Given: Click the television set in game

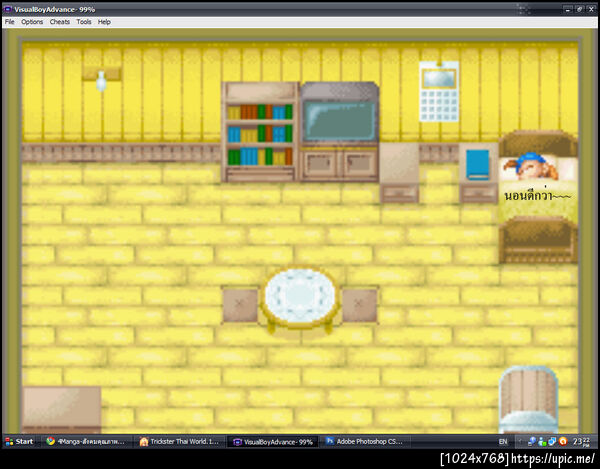Looking at the screenshot, I should [339, 113].
